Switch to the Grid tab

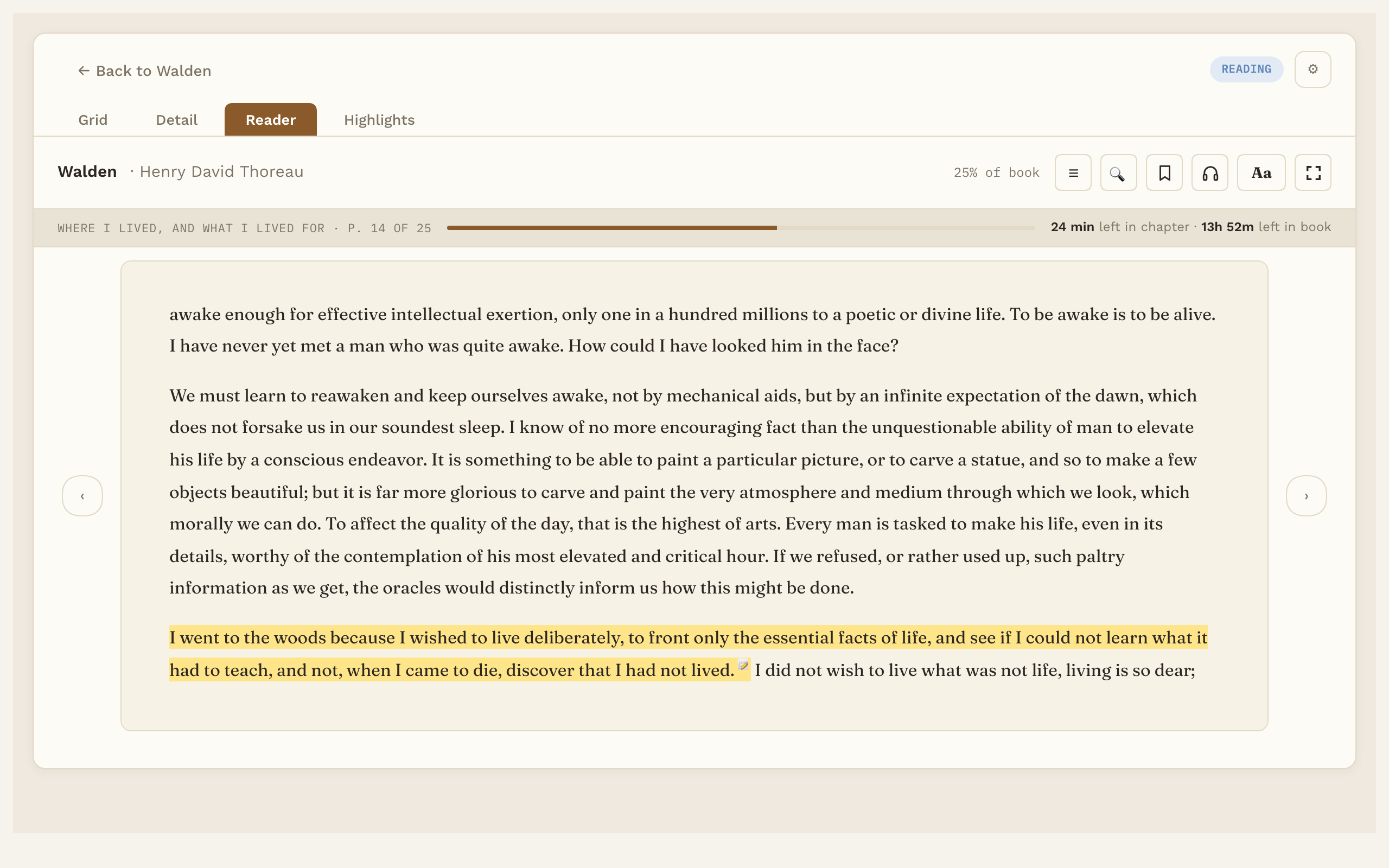pos(93,120)
